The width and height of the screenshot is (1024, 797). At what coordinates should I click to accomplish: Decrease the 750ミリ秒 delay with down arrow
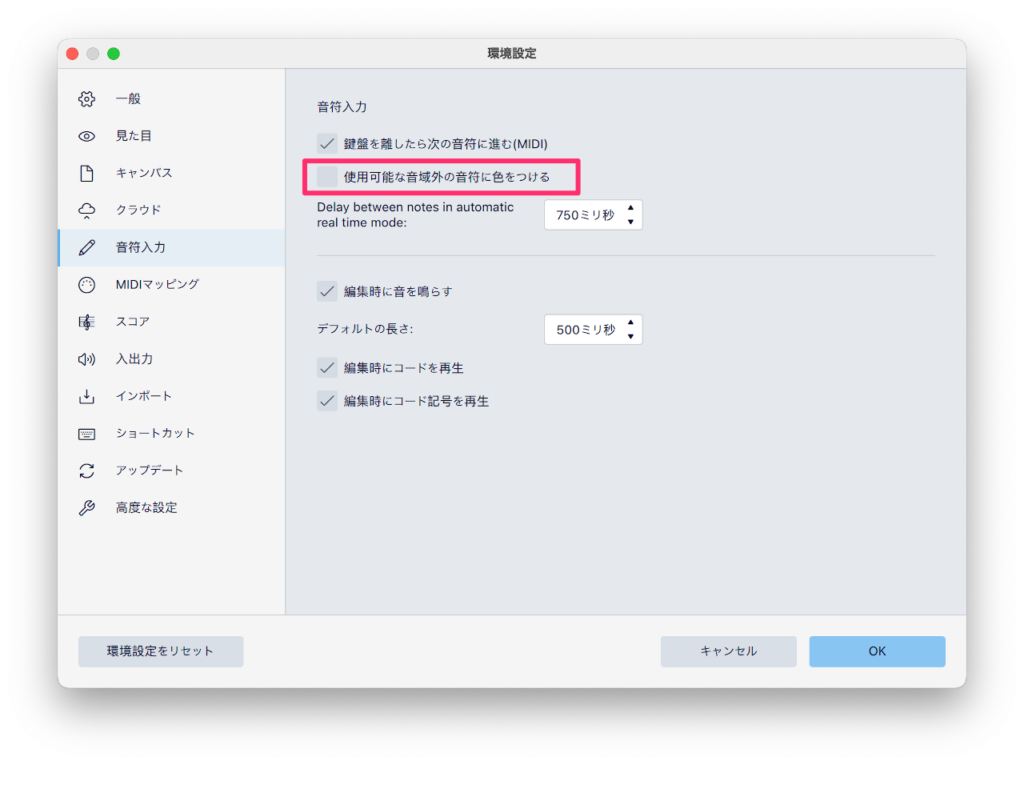click(x=630, y=222)
